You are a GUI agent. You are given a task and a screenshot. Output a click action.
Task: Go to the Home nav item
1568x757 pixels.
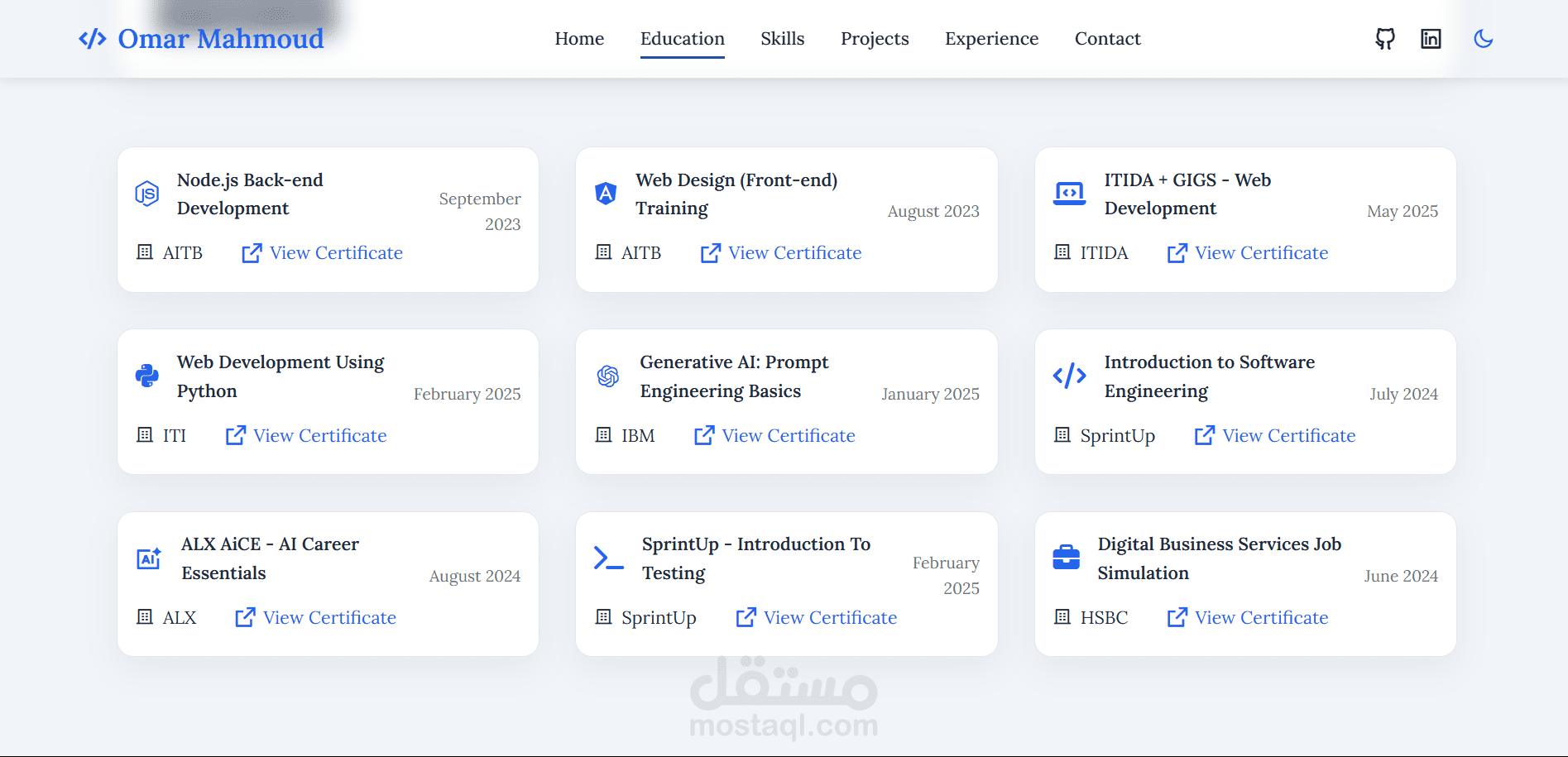[x=579, y=39]
